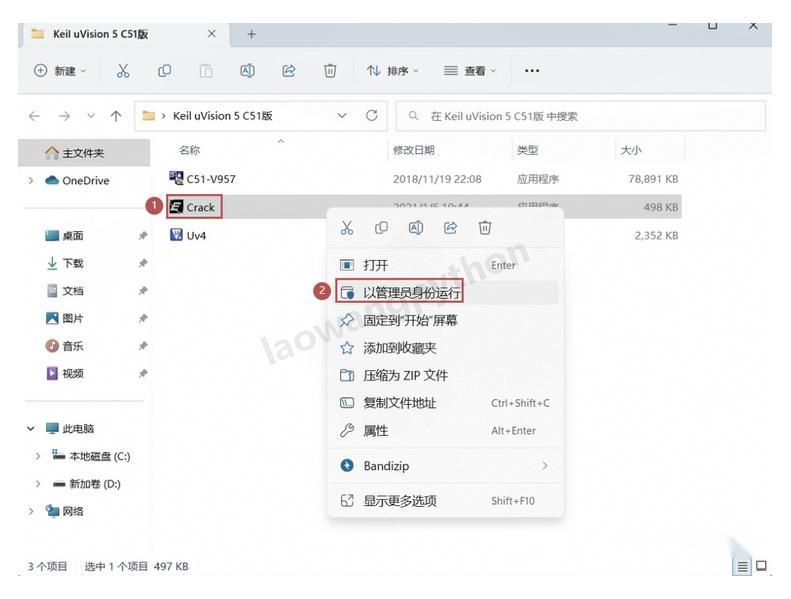Open 属性 from the context menu
The image size is (791, 599).
444,430
